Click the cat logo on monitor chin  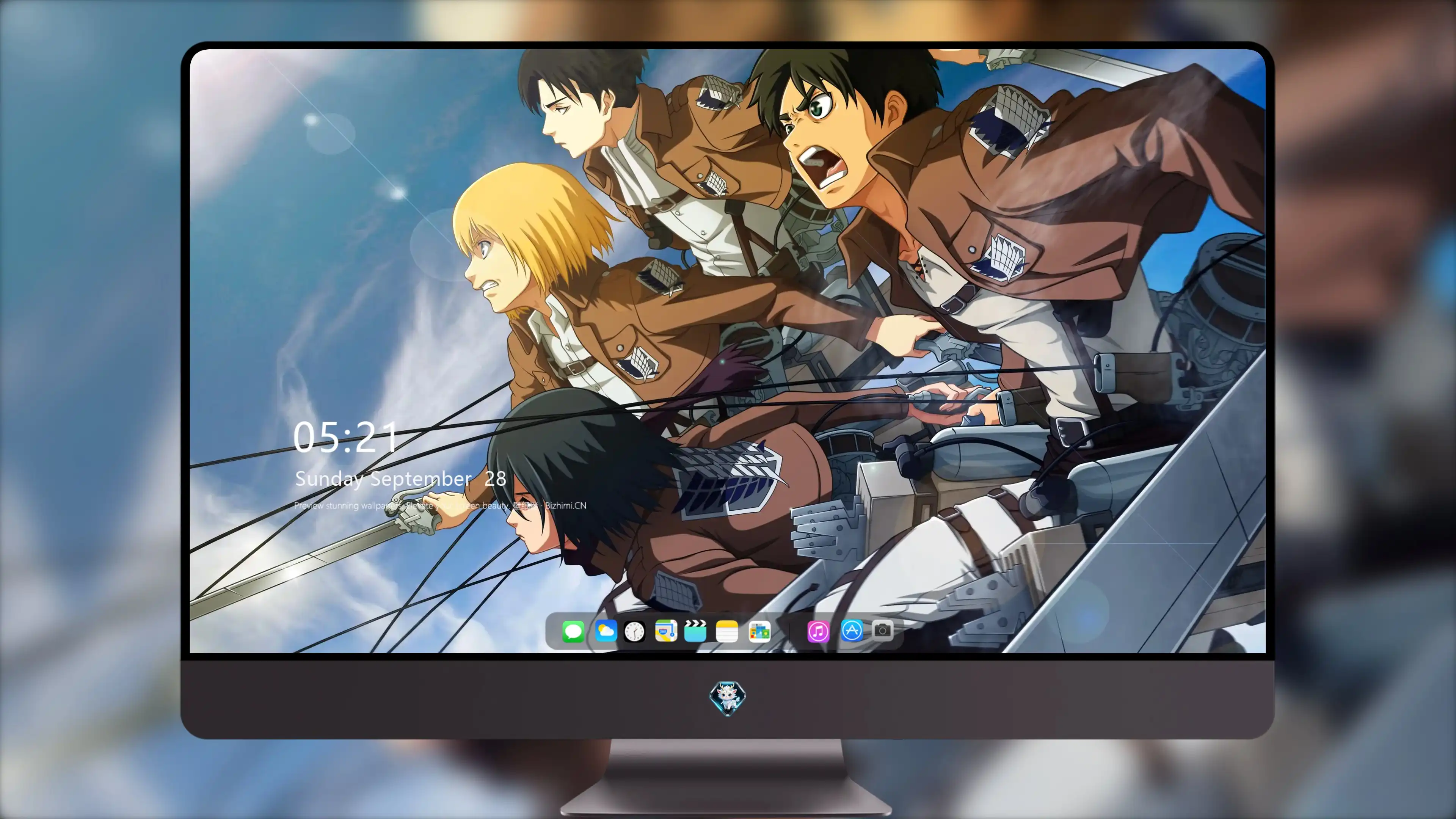tap(728, 698)
